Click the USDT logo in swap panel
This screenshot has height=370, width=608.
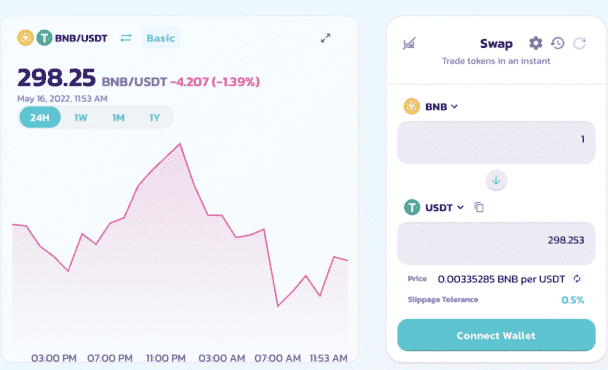[x=412, y=207]
